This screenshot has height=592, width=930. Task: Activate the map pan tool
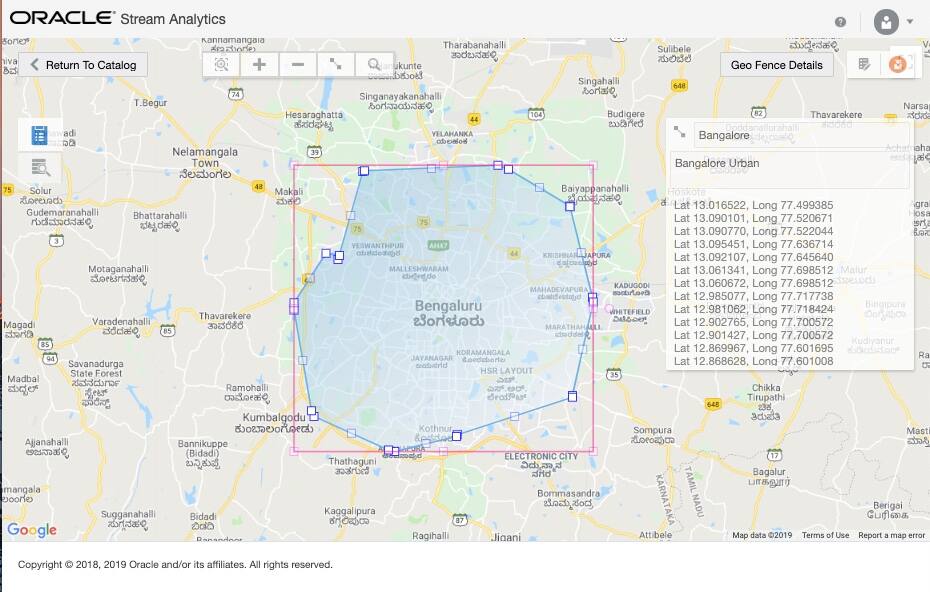(x=336, y=64)
